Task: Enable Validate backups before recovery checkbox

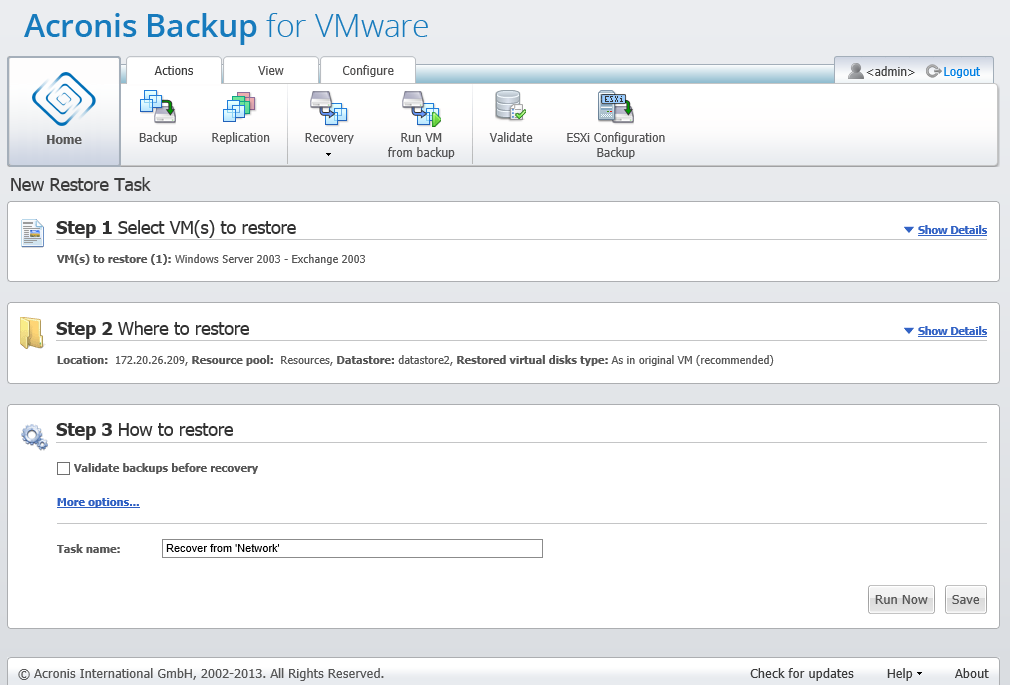Action: pyautogui.click(x=63, y=468)
